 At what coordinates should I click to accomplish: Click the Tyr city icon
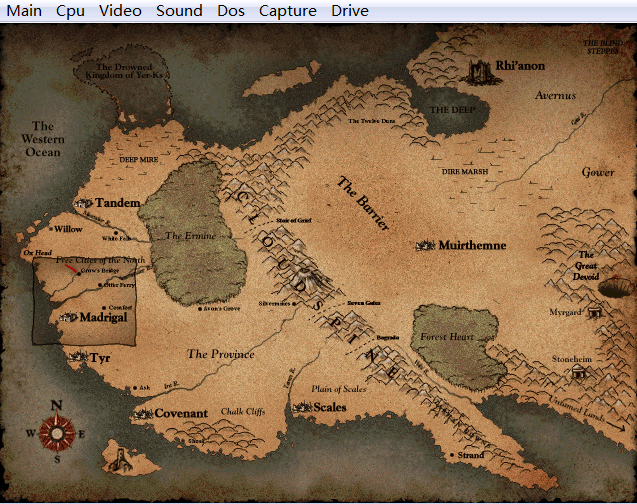pos(78,357)
